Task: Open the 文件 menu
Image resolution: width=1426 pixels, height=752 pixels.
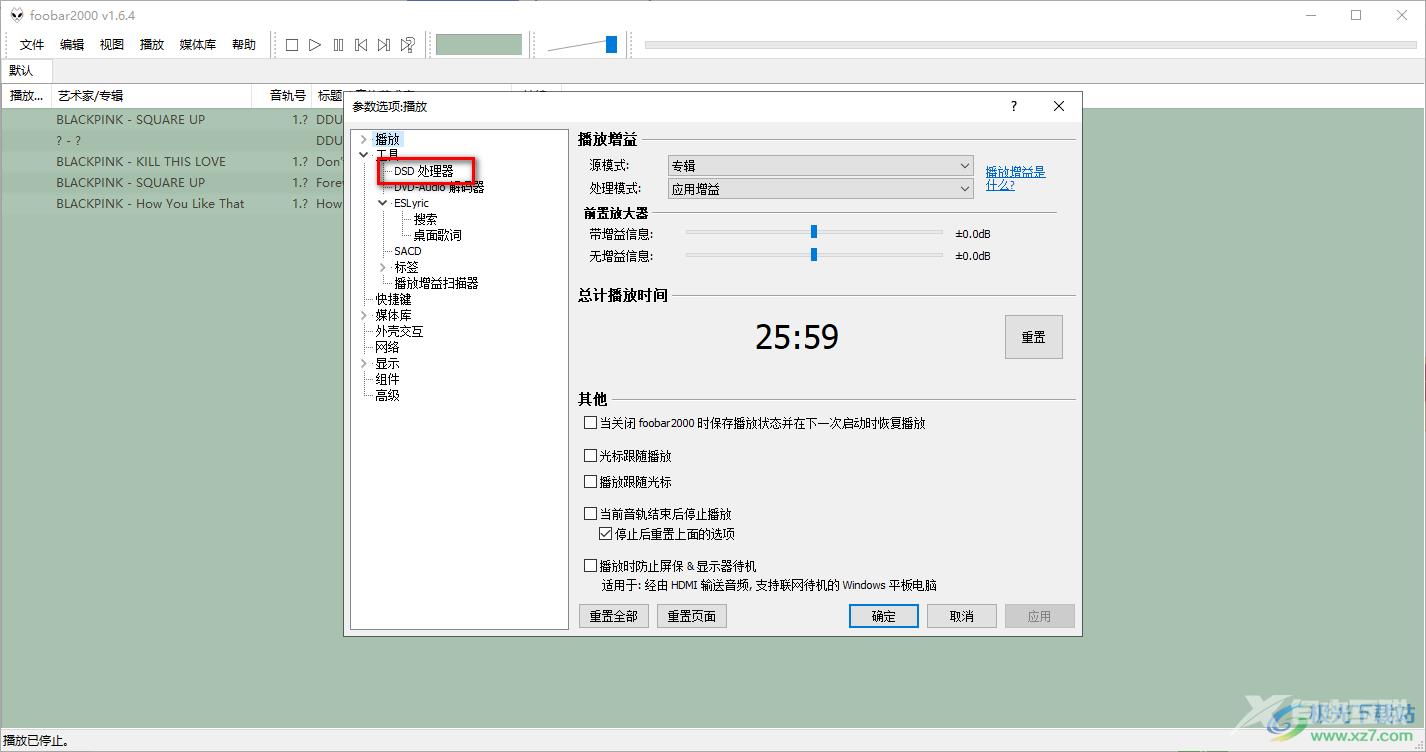Action: coord(32,45)
